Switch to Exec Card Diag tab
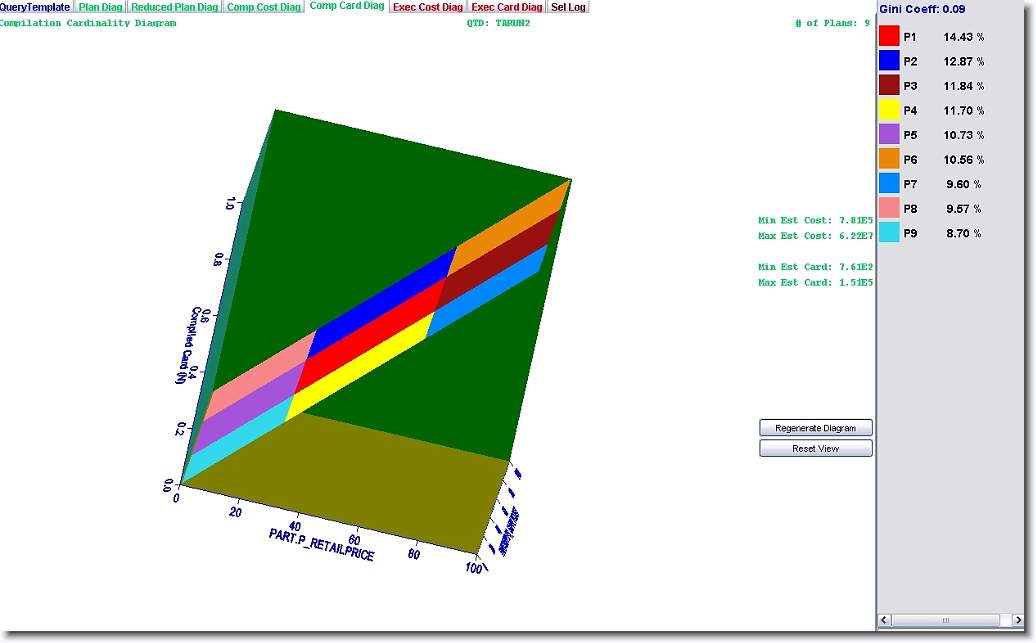Image resolution: width=1036 pixels, height=643 pixels. point(507,7)
